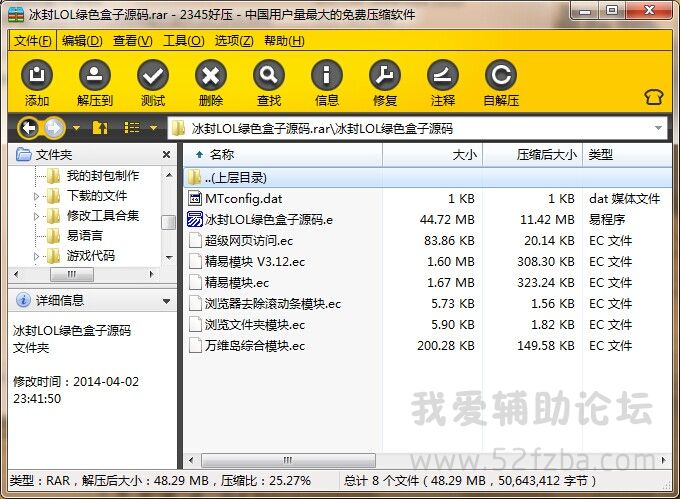The width and height of the screenshot is (680, 499).
Task: Click the 添加 (Add) toolbar icon
Action: pos(37,75)
